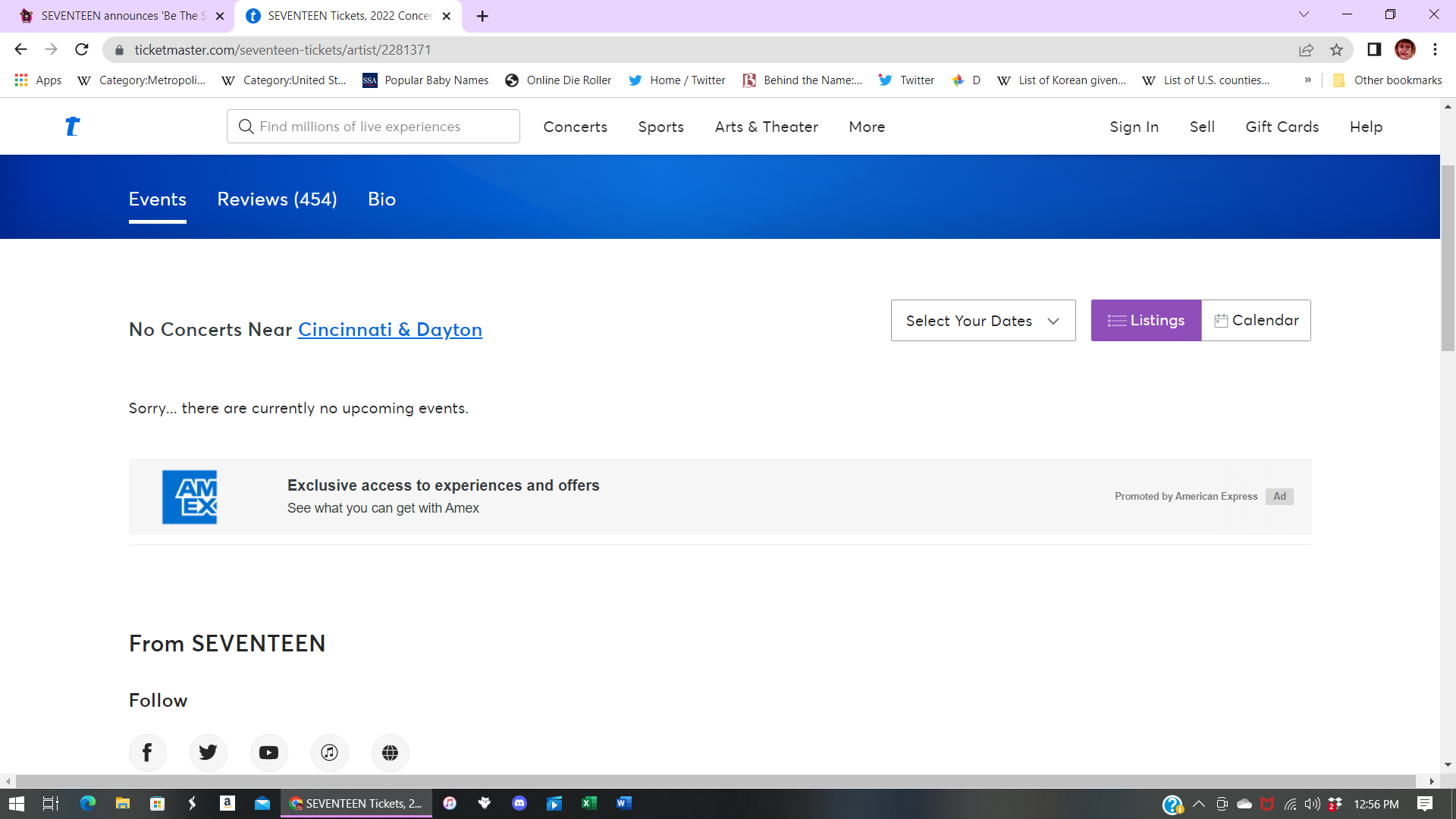Select the Events tab
Image resolution: width=1456 pixels, height=819 pixels.
pyautogui.click(x=158, y=199)
